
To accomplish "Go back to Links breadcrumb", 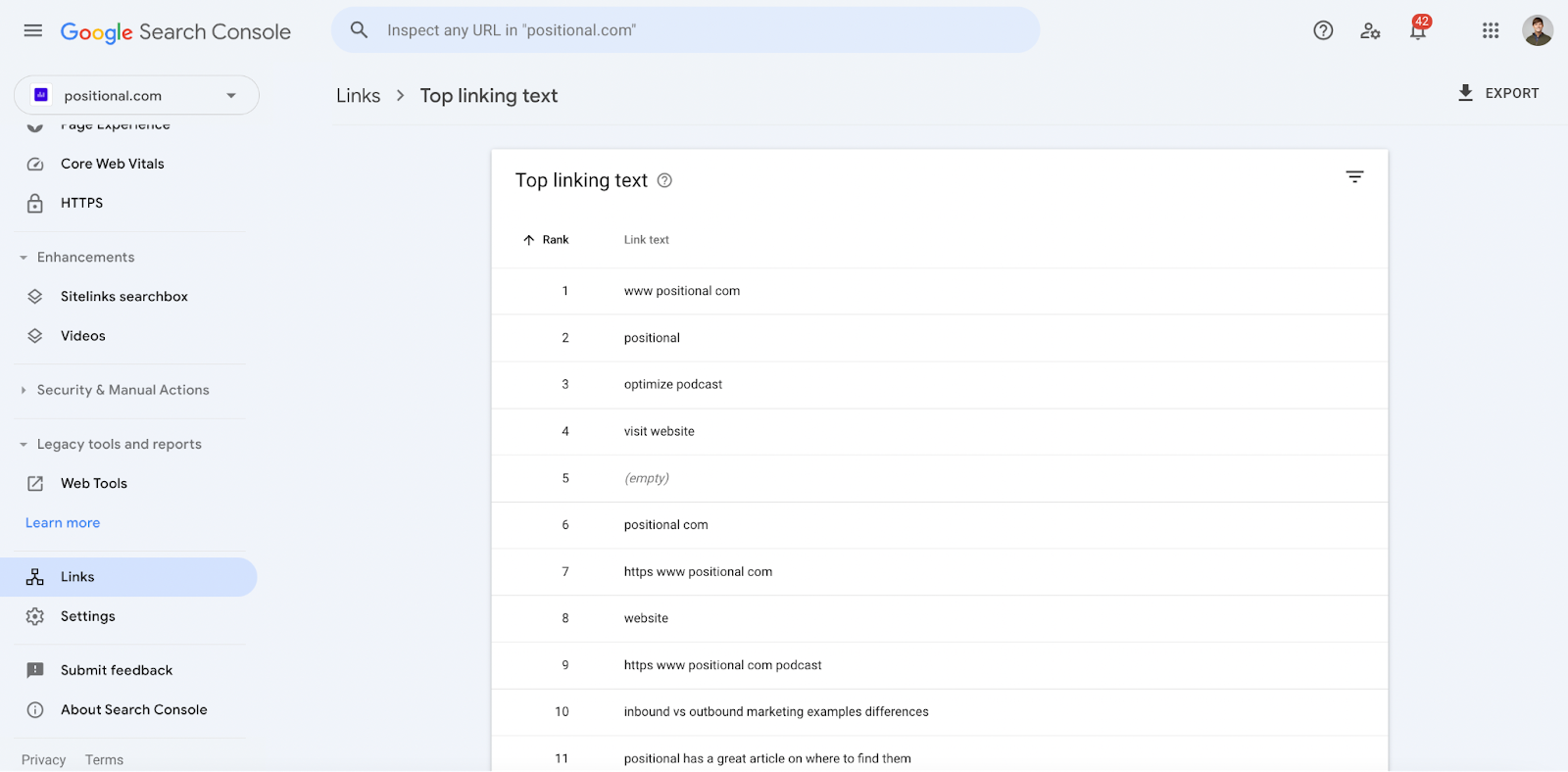I will 359,95.
